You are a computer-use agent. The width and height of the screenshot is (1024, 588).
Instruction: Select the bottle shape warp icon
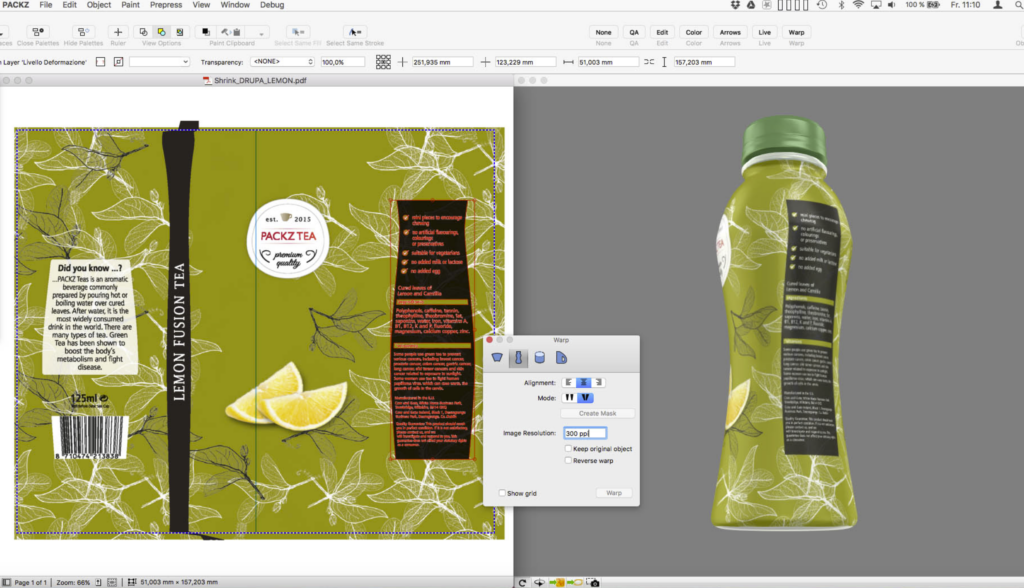519,358
